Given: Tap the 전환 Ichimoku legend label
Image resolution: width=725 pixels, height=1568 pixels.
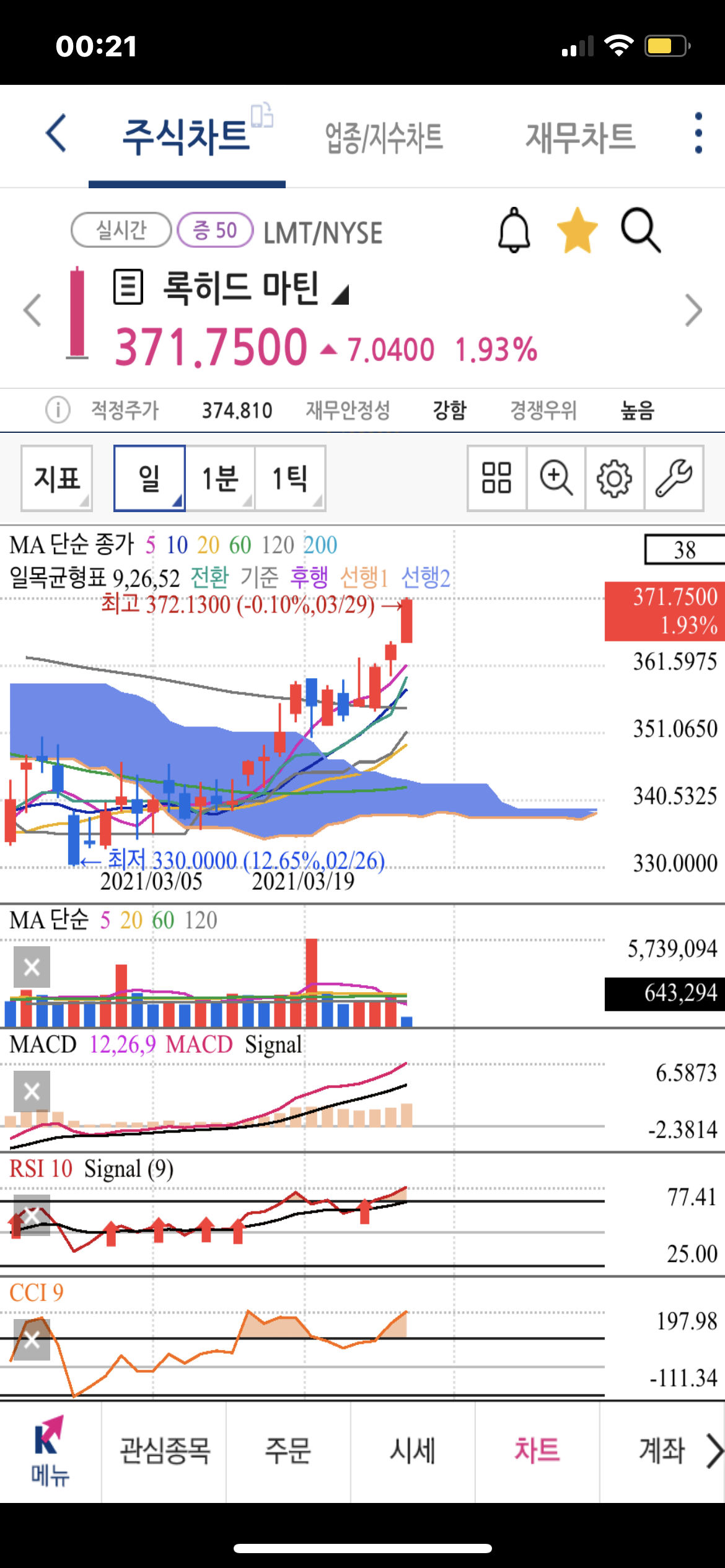Looking at the screenshot, I should pyautogui.click(x=210, y=578).
